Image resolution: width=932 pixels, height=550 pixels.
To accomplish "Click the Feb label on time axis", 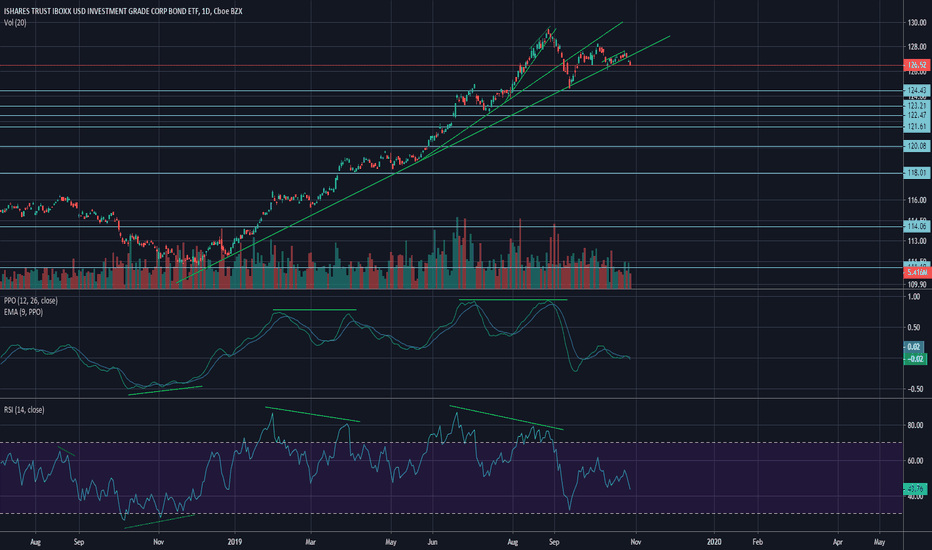I will pos(757,542).
